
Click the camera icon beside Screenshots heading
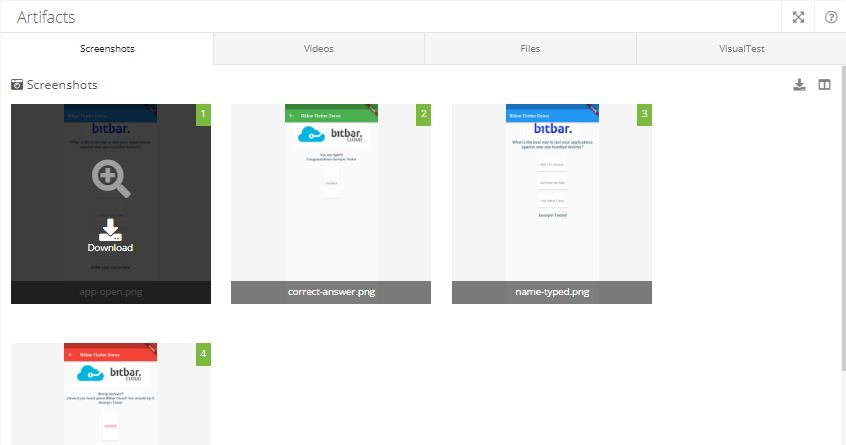[17, 85]
